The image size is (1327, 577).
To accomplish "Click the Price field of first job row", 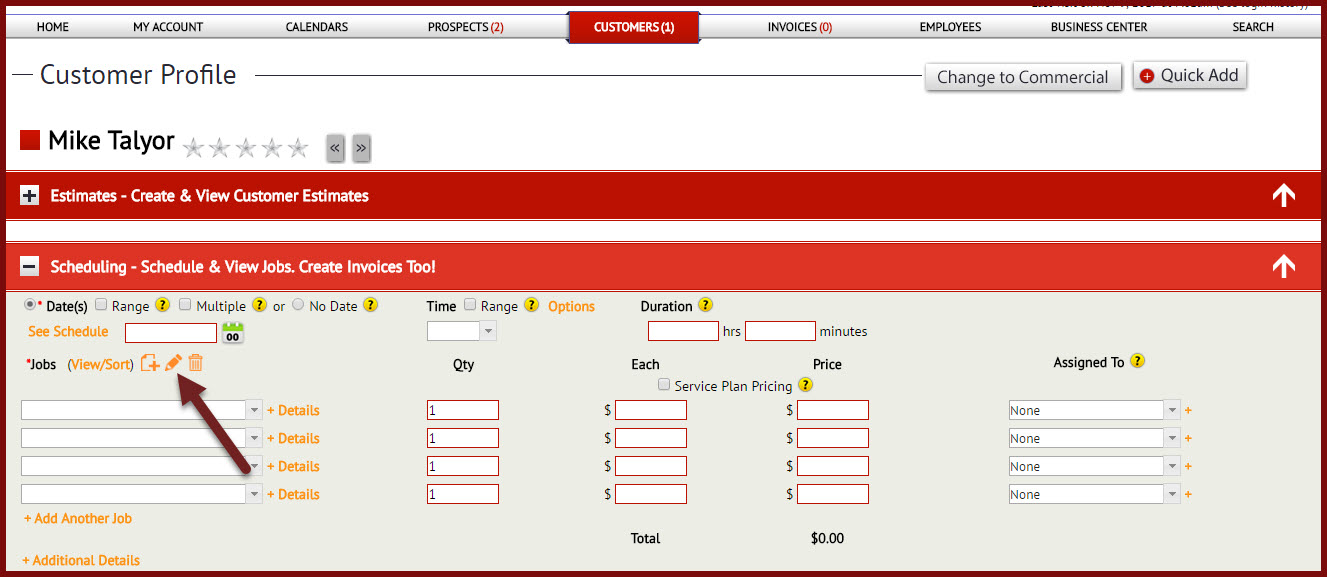I will (833, 410).
